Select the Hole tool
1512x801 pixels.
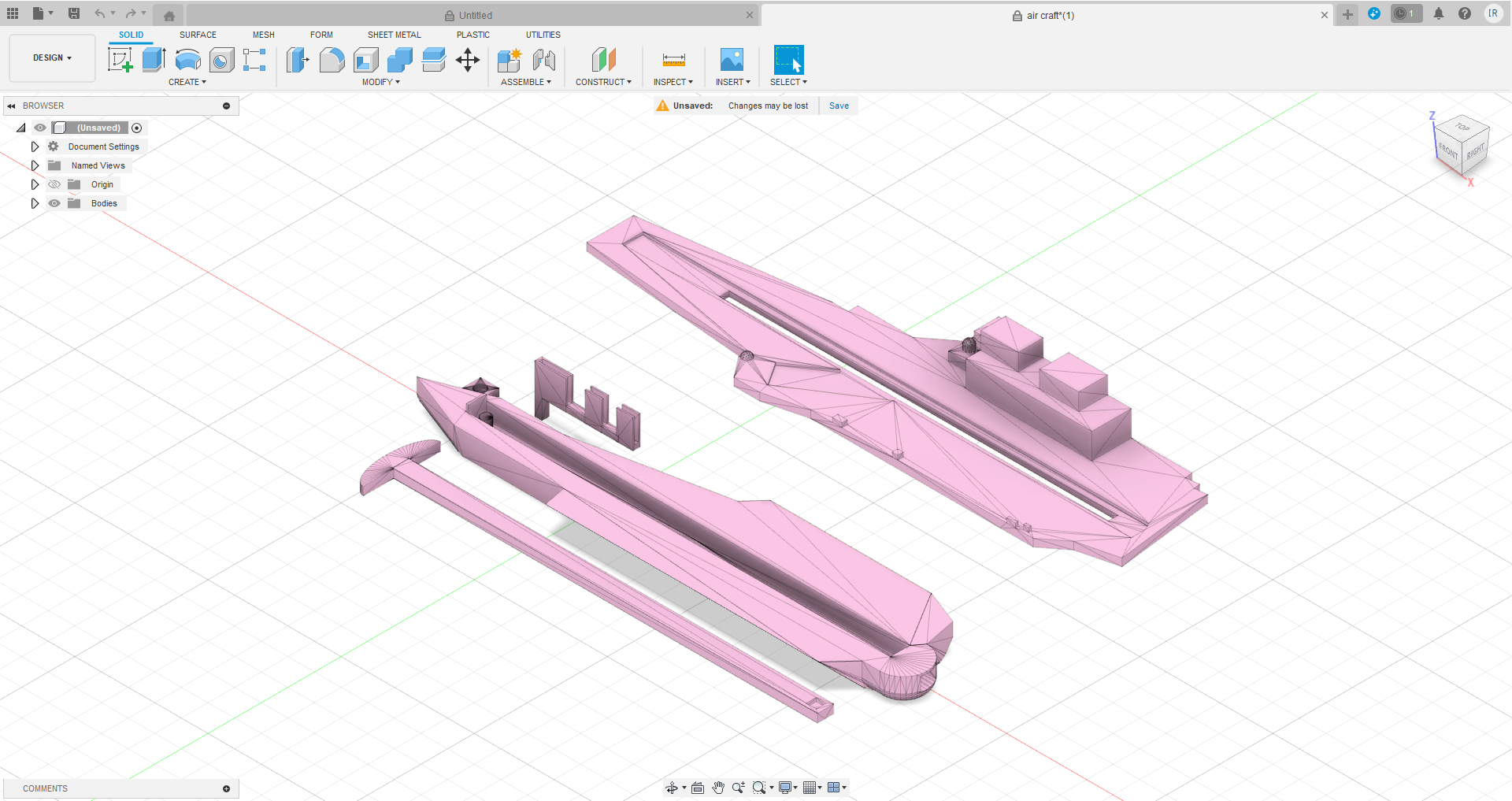pyautogui.click(x=221, y=60)
